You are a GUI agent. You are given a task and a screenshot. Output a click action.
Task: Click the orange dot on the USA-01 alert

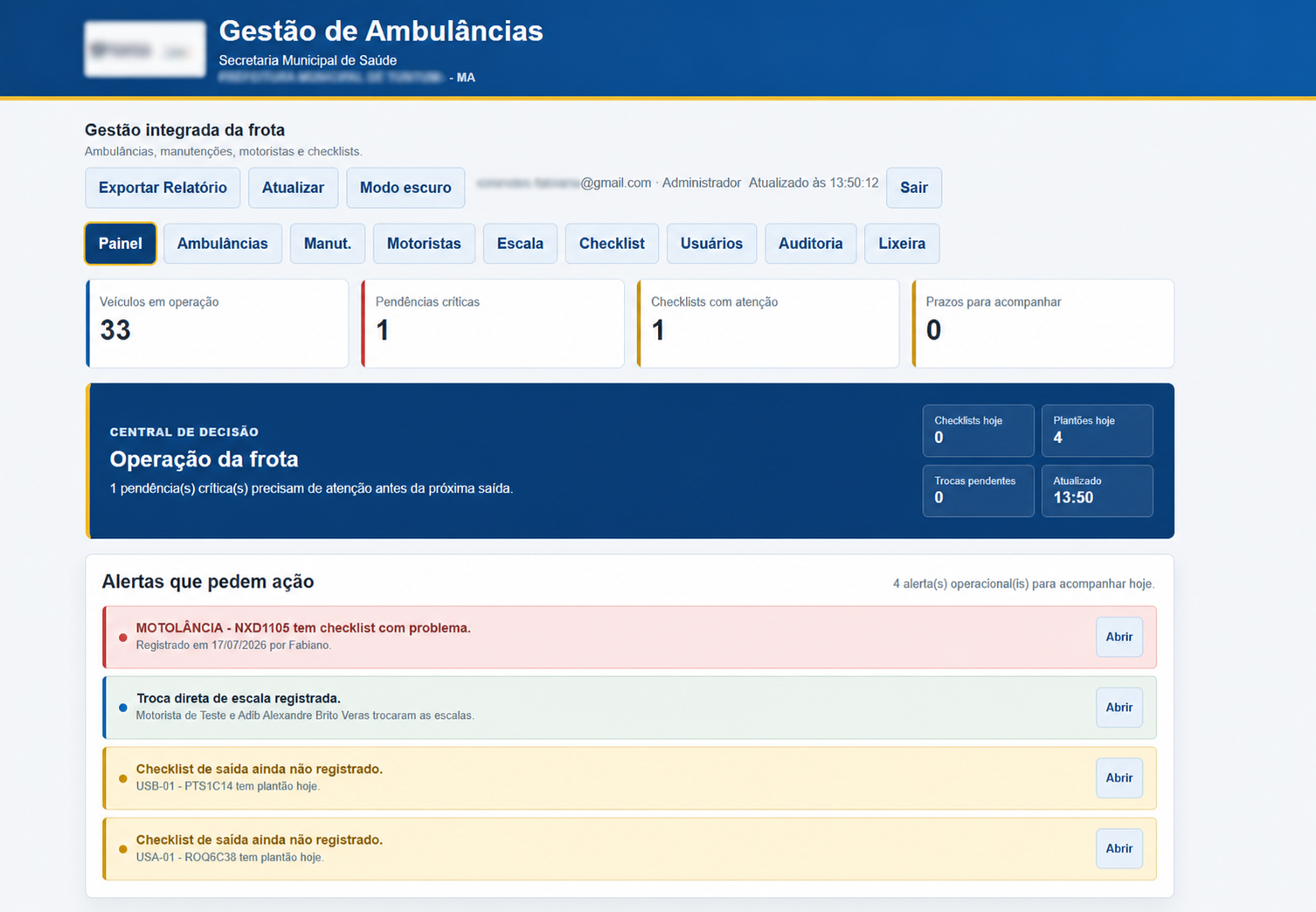122,849
